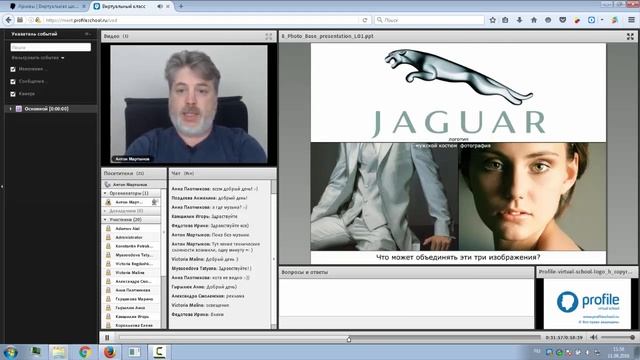Click the blue circular extension icon
The image size is (640, 360).
pyautogui.click(x=591, y=20)
